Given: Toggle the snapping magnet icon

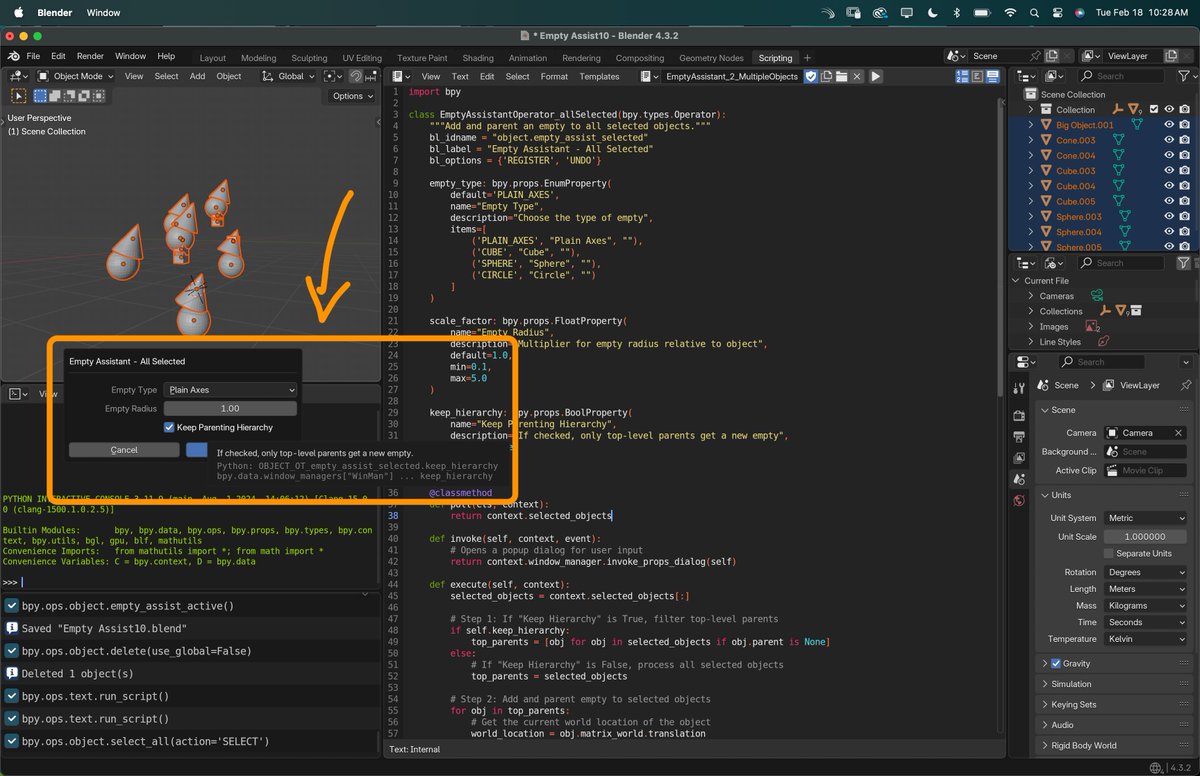Looking at the screenshot, I should point(355,76).
